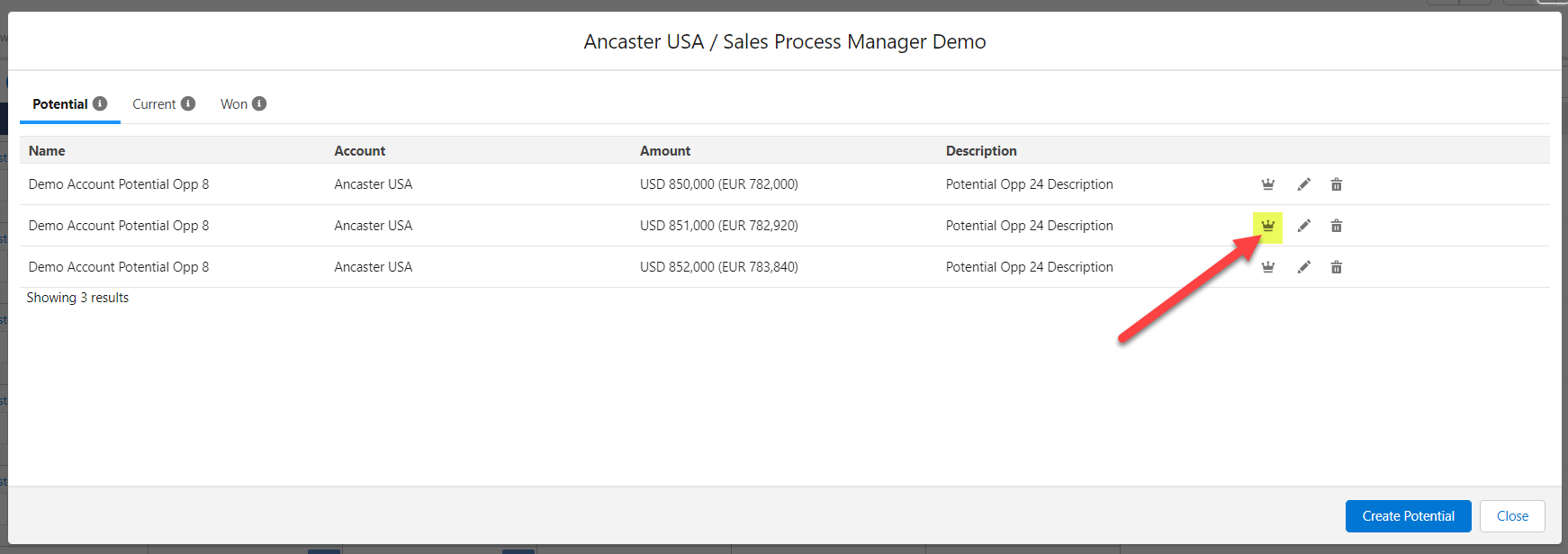Click highlighted crown icon for USD 851,000 row
This screenshot has height=554, width=1568.
(1267, 226)
